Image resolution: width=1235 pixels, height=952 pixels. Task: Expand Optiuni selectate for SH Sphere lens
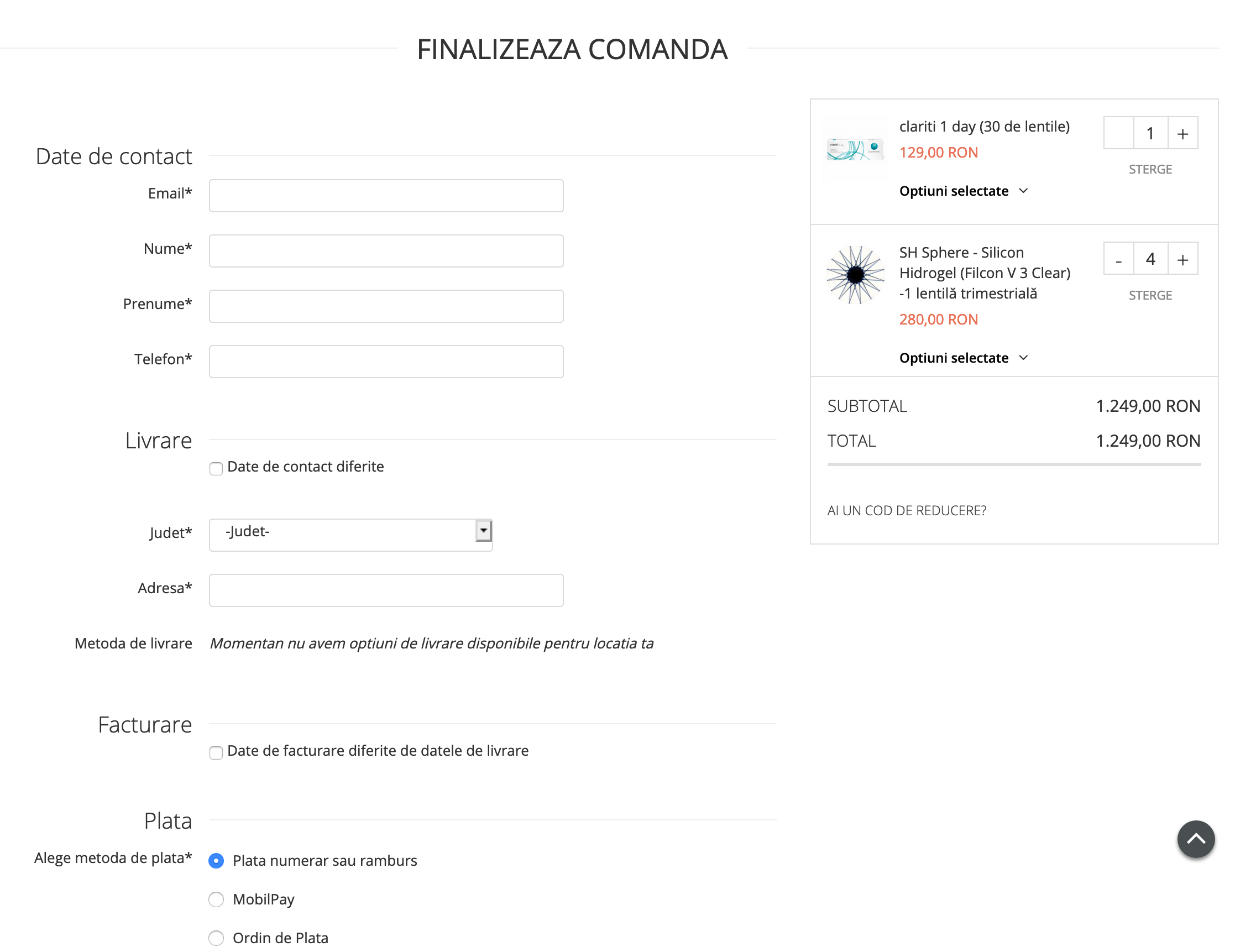(963, 358)
